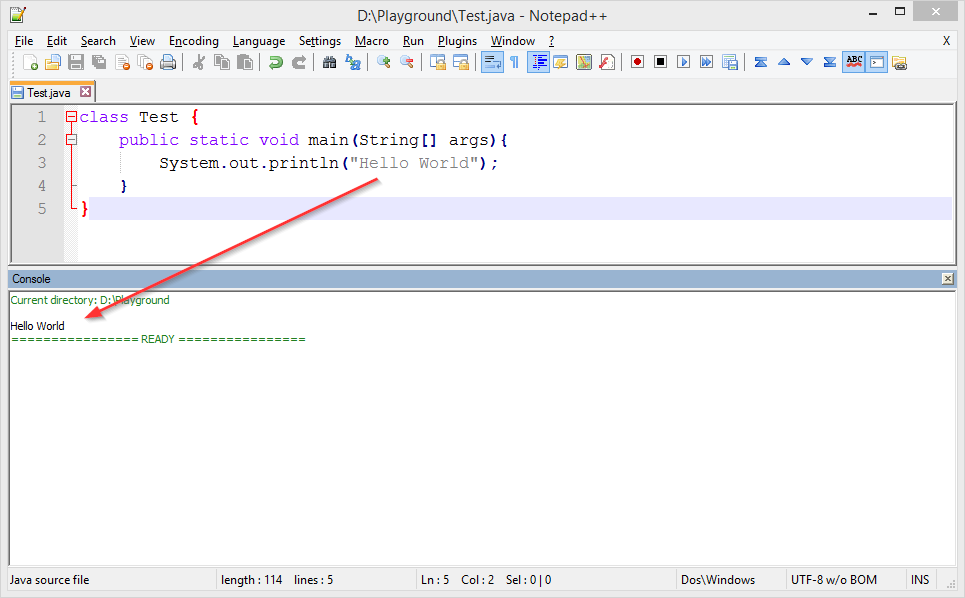
Task: Close the Test.java tab with its X
Action: [86, 92]
